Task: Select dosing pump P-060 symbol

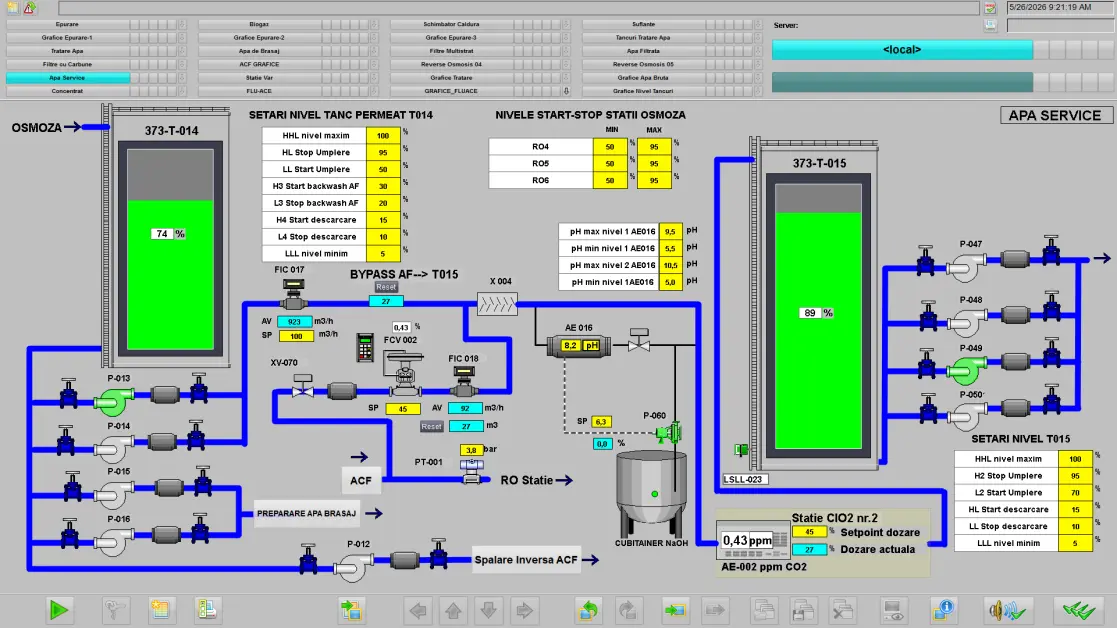Action: tap(668, 431)
